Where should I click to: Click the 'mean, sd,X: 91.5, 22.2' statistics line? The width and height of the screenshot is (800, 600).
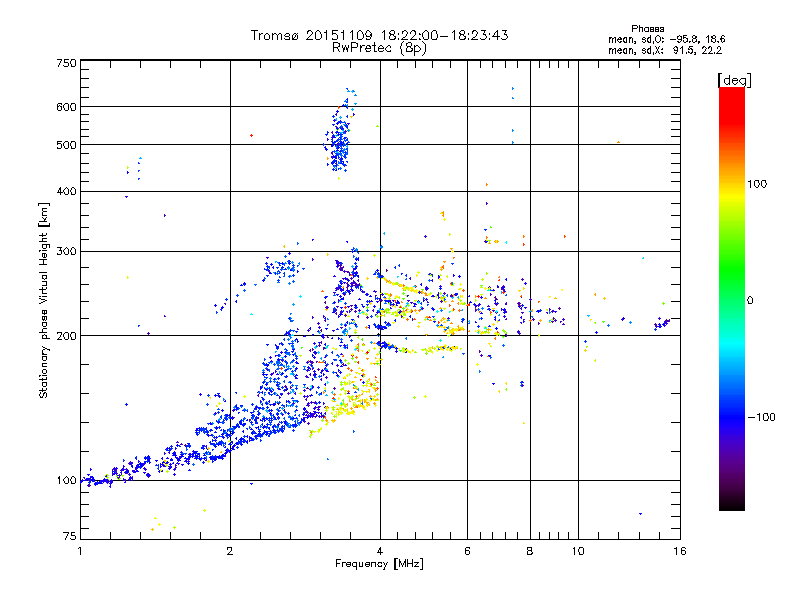coord(665,51)
